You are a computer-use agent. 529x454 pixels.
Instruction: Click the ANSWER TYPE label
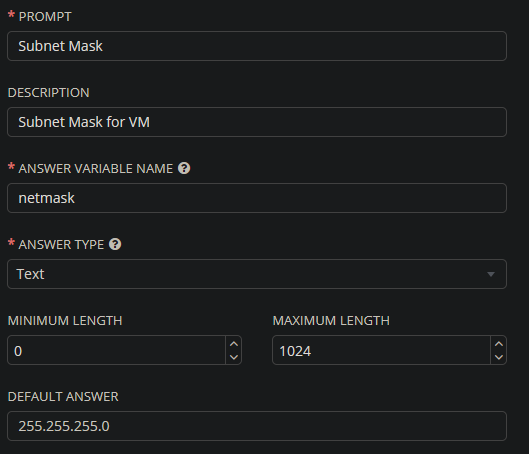click(x=61, y=245)
